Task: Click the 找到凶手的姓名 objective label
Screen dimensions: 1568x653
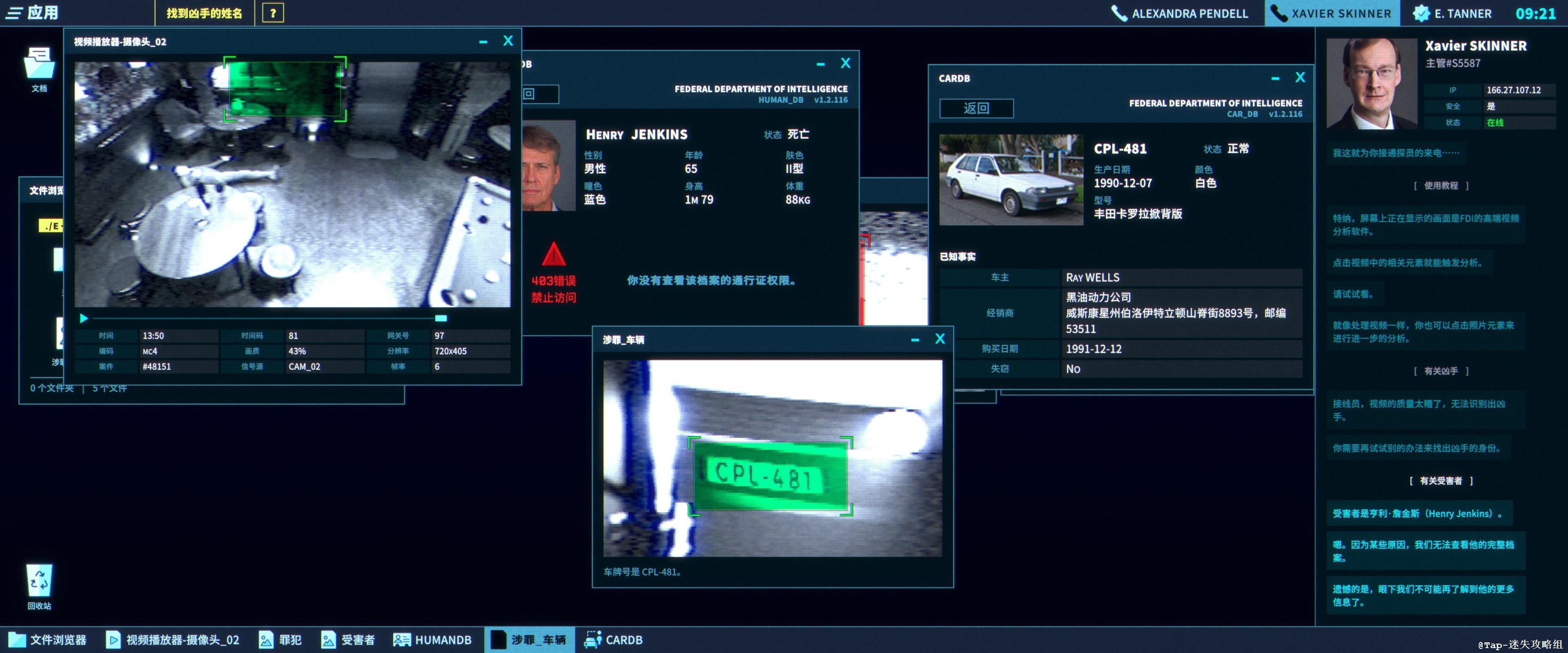Action: [205, 13]
